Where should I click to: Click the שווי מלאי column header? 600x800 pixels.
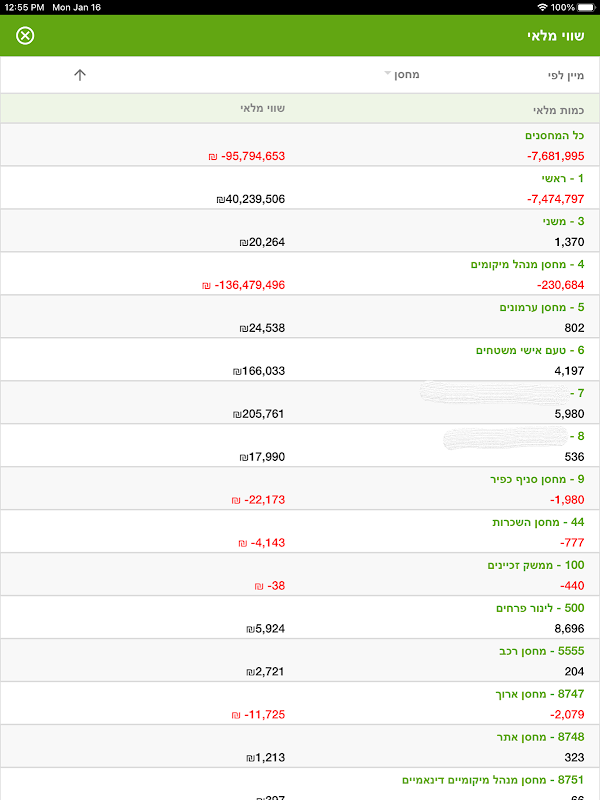pyautogui.click(x=262, y=108)
